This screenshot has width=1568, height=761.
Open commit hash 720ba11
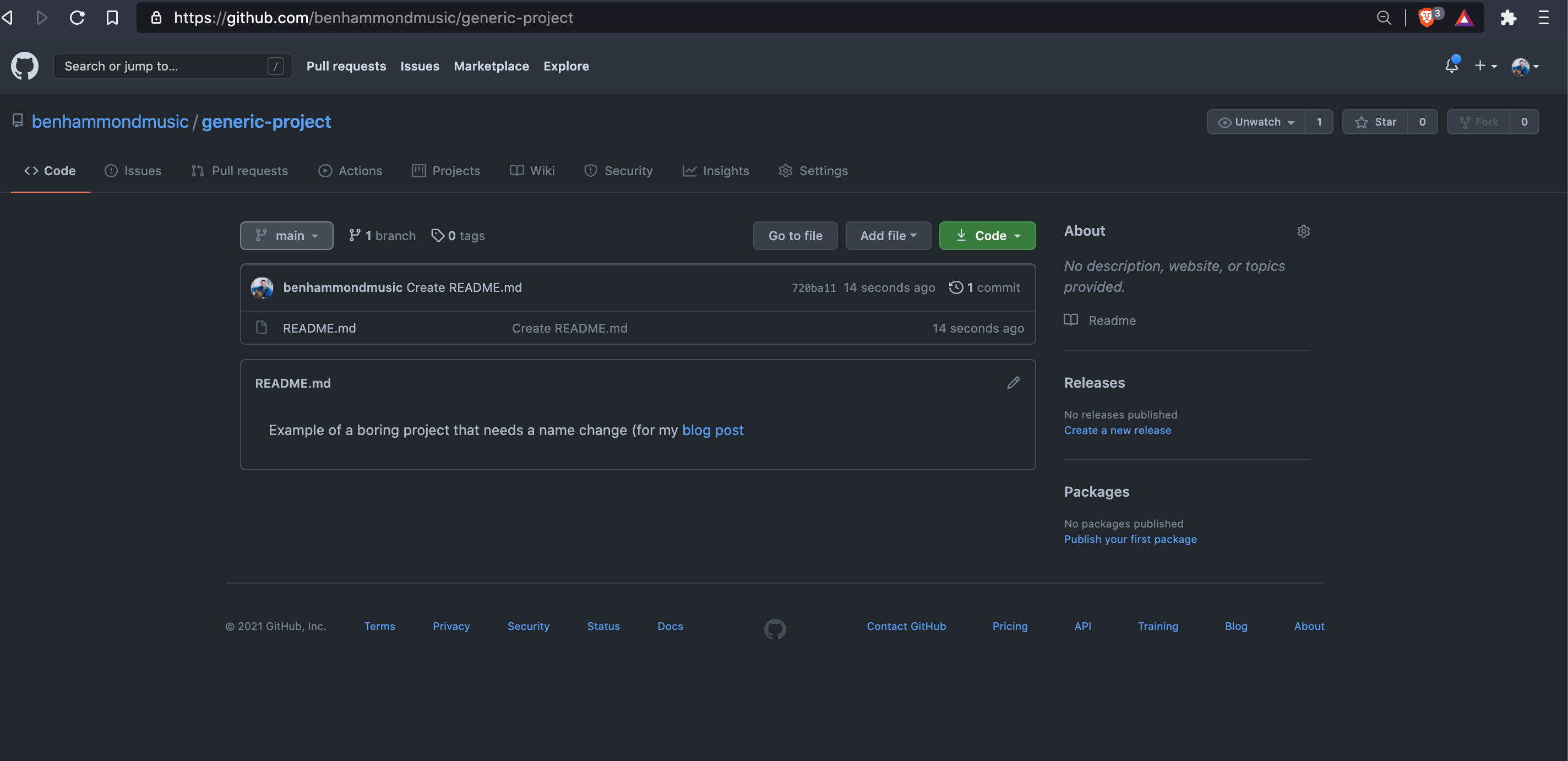tap(814, 287)
